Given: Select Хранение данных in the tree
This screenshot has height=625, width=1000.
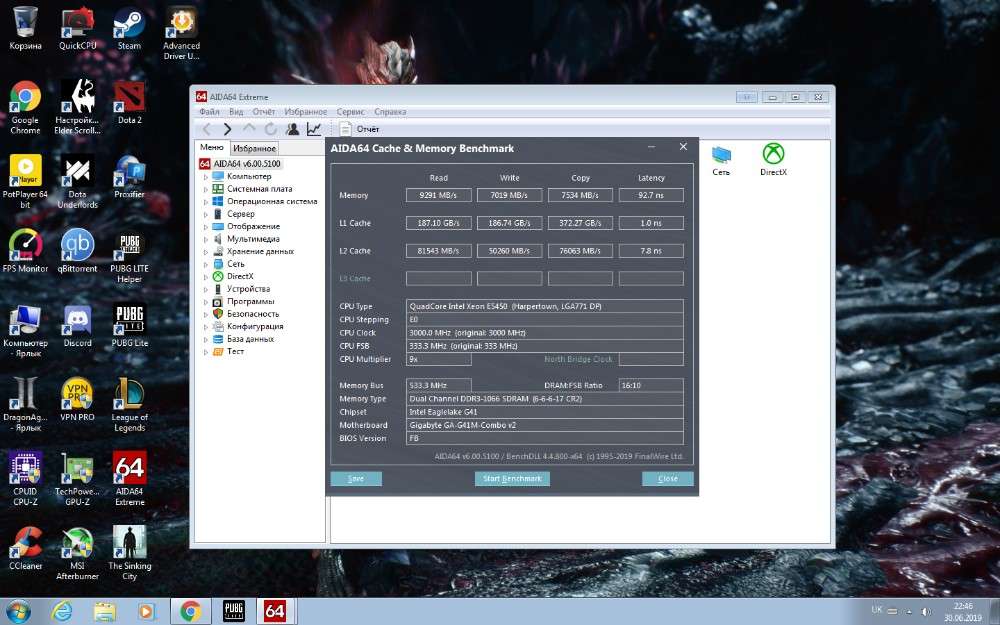Looking at the screenshot, I should point(260,251).
